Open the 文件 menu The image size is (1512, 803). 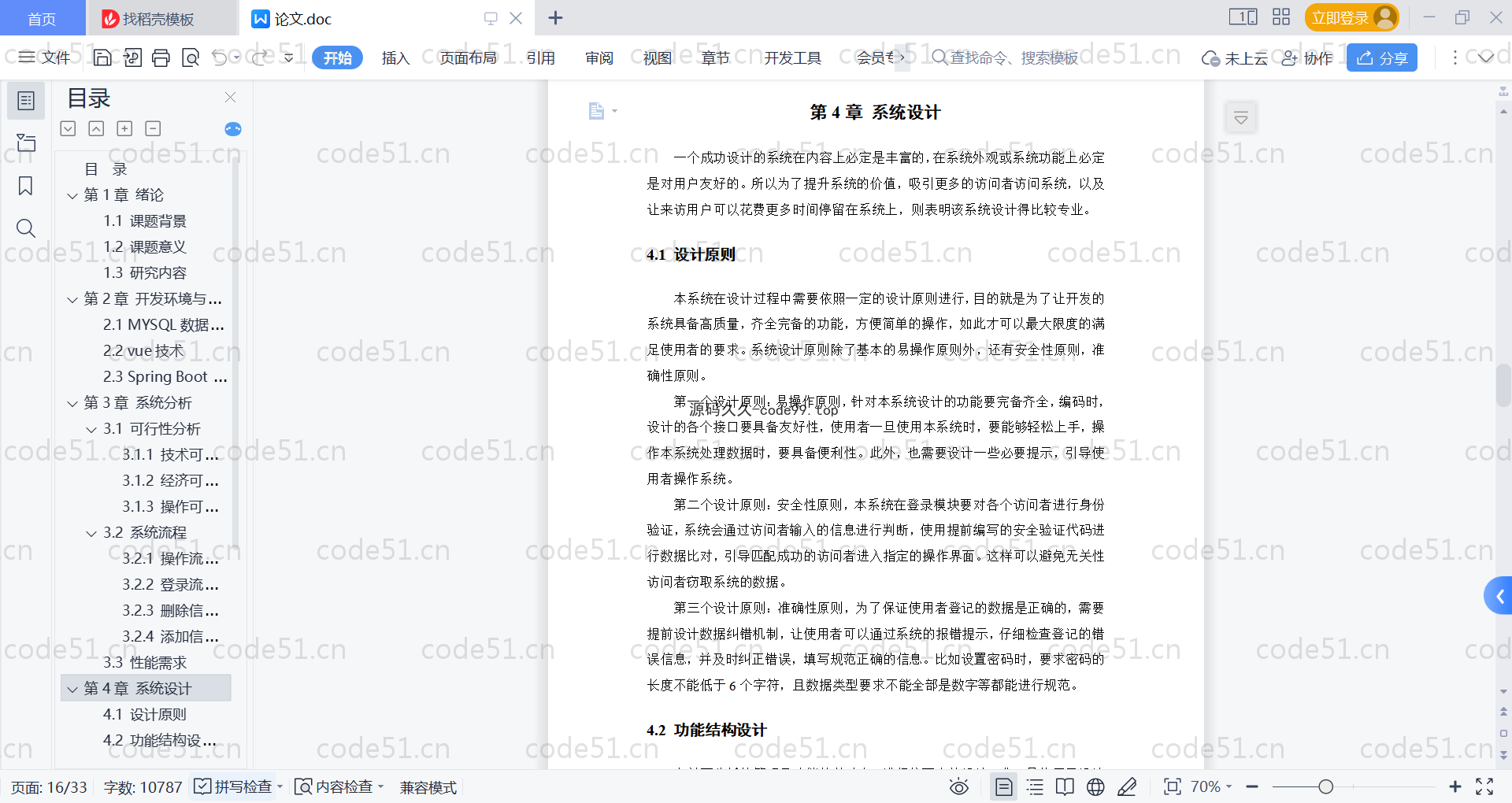(45, 57)
